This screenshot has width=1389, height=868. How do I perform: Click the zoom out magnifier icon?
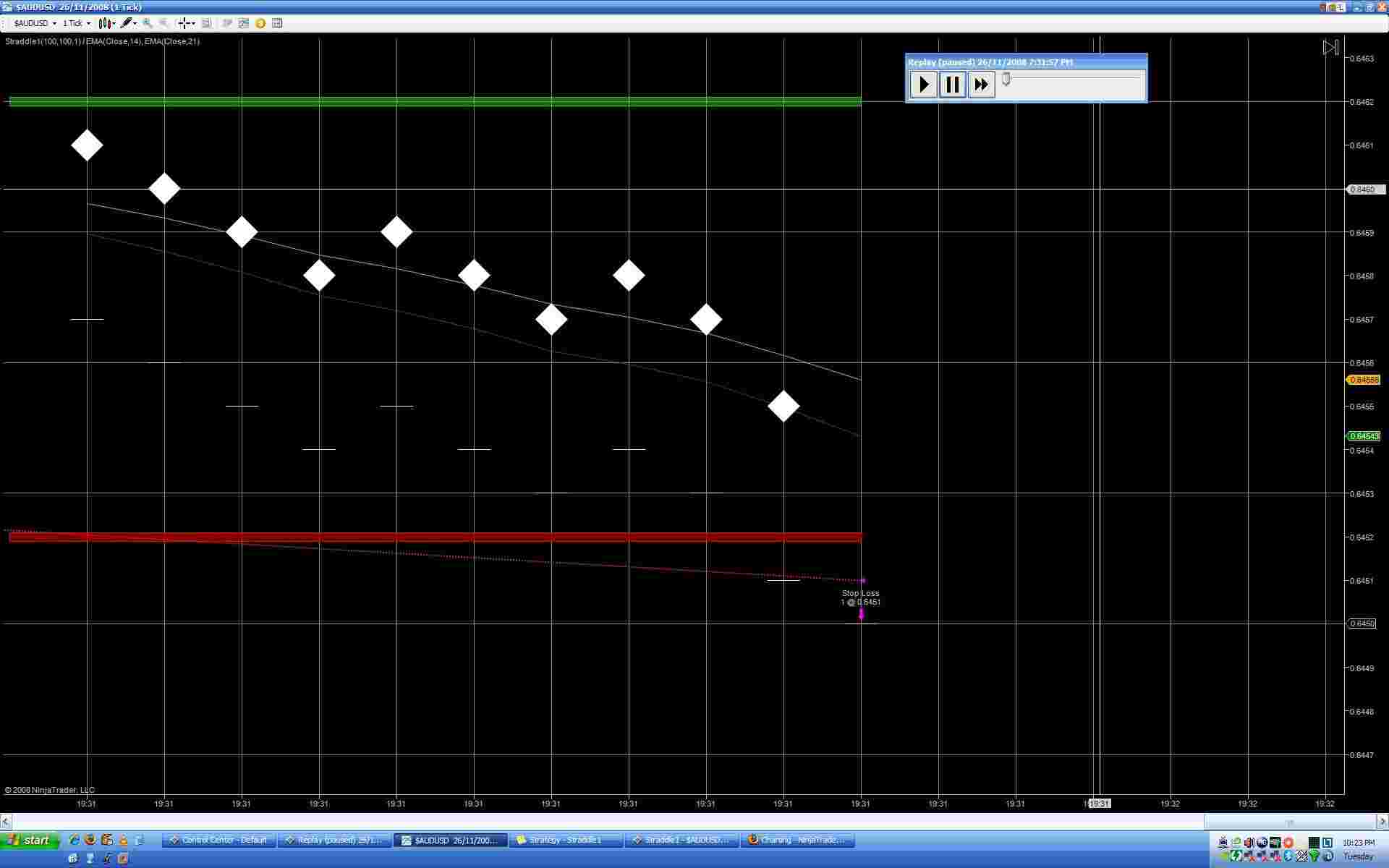click(163, 23)
